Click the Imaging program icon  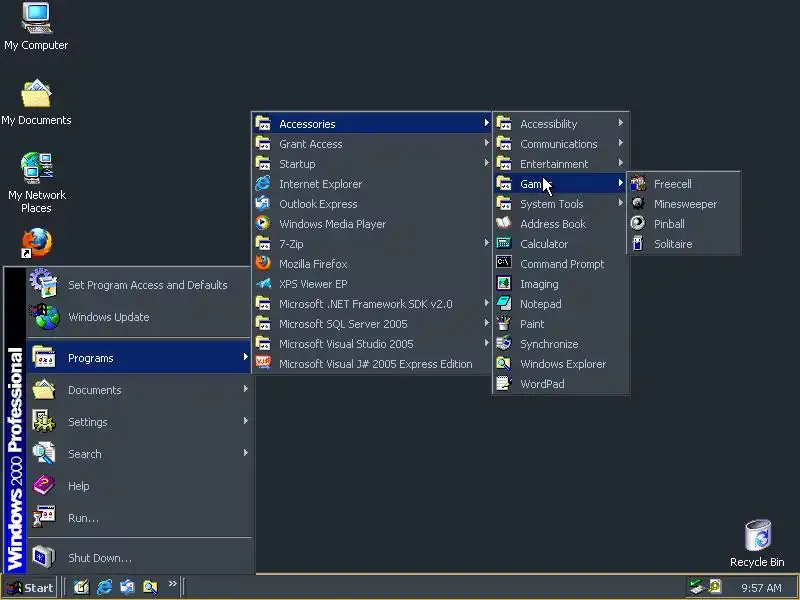click(x=504, y=283)
